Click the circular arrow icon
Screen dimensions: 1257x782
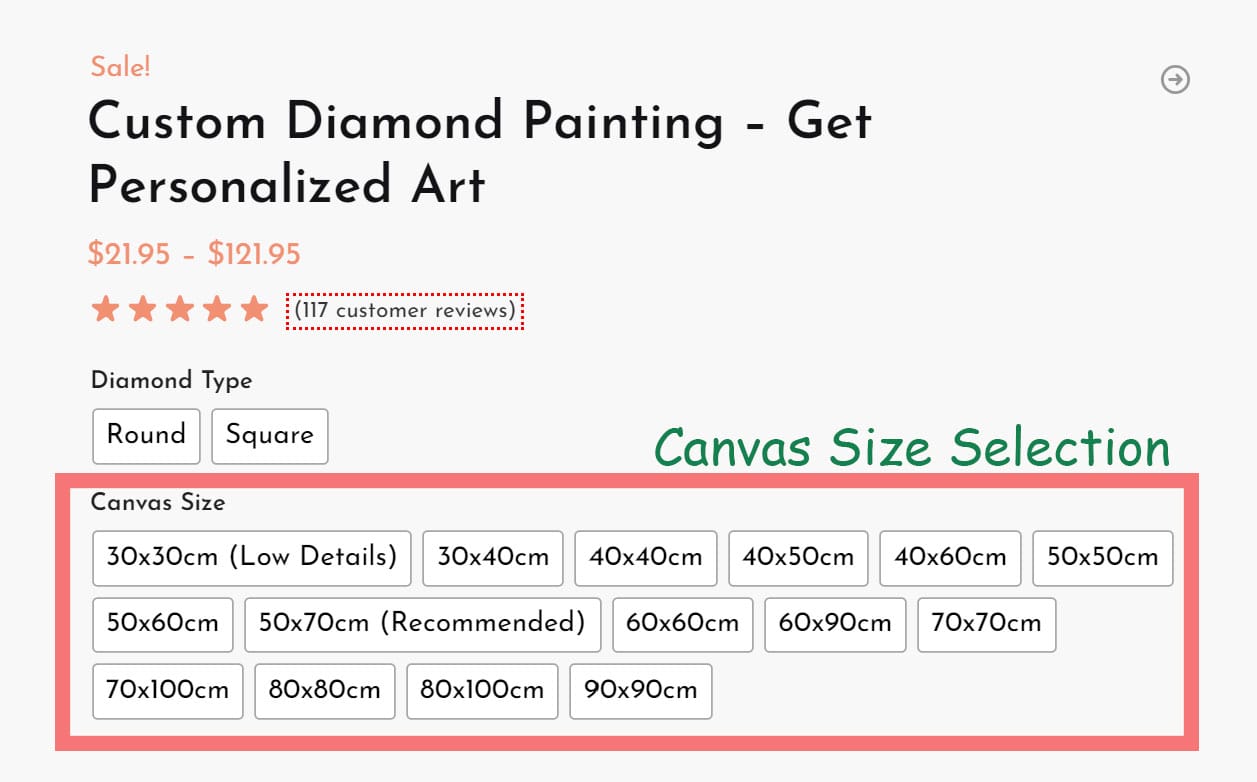1176,80
